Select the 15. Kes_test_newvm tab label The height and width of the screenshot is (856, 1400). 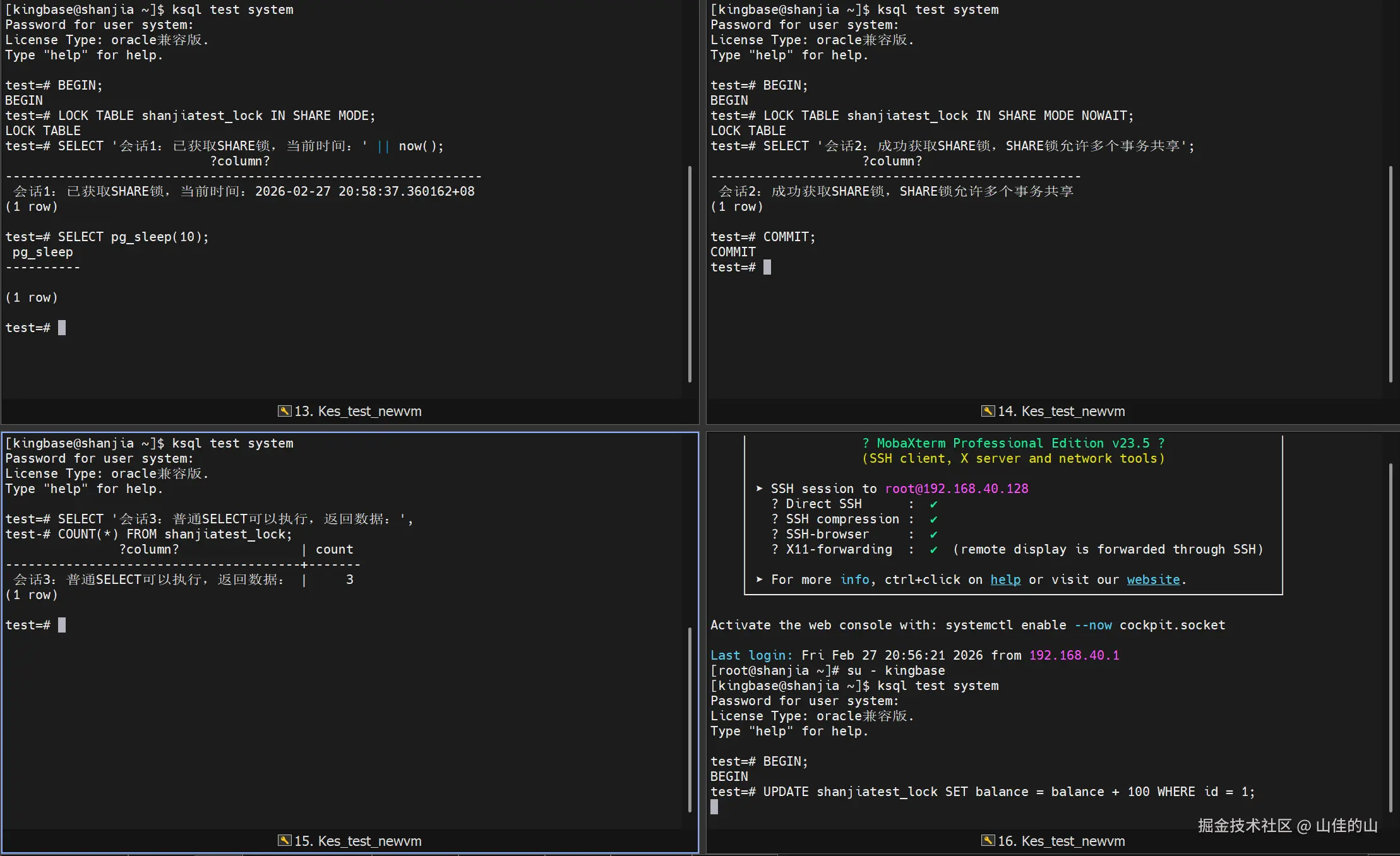tap(357, 841)
